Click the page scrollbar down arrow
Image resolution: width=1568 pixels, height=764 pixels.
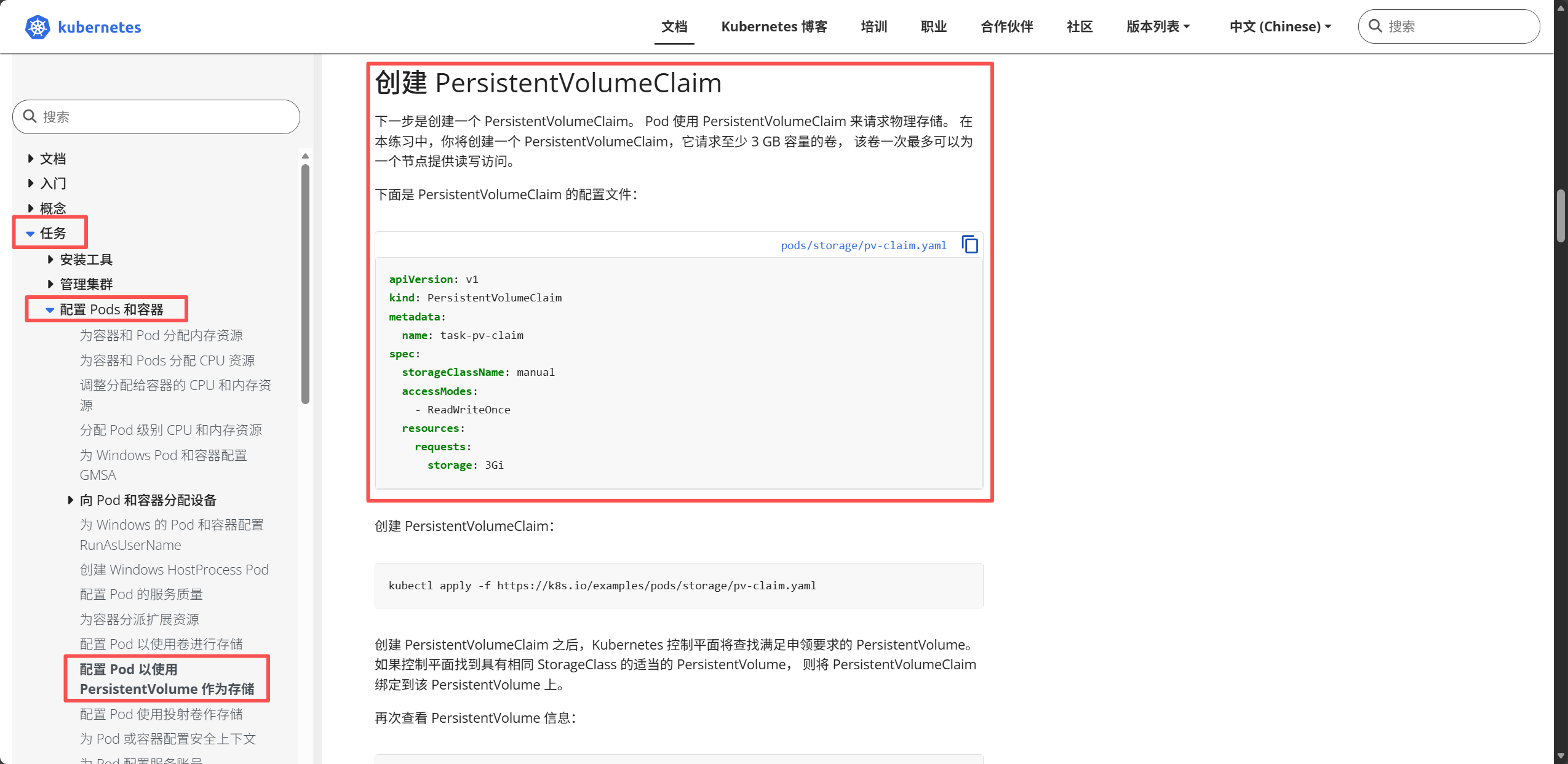point(1561,756)
